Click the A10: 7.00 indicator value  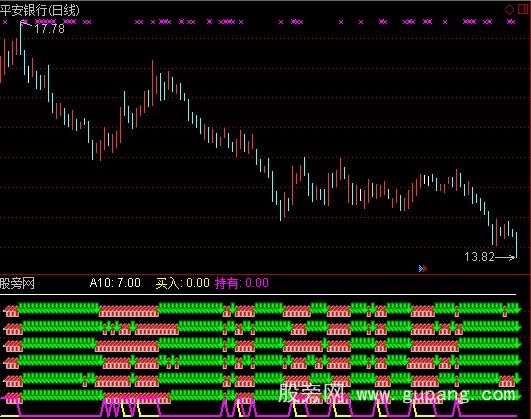[x=115, y=283]
